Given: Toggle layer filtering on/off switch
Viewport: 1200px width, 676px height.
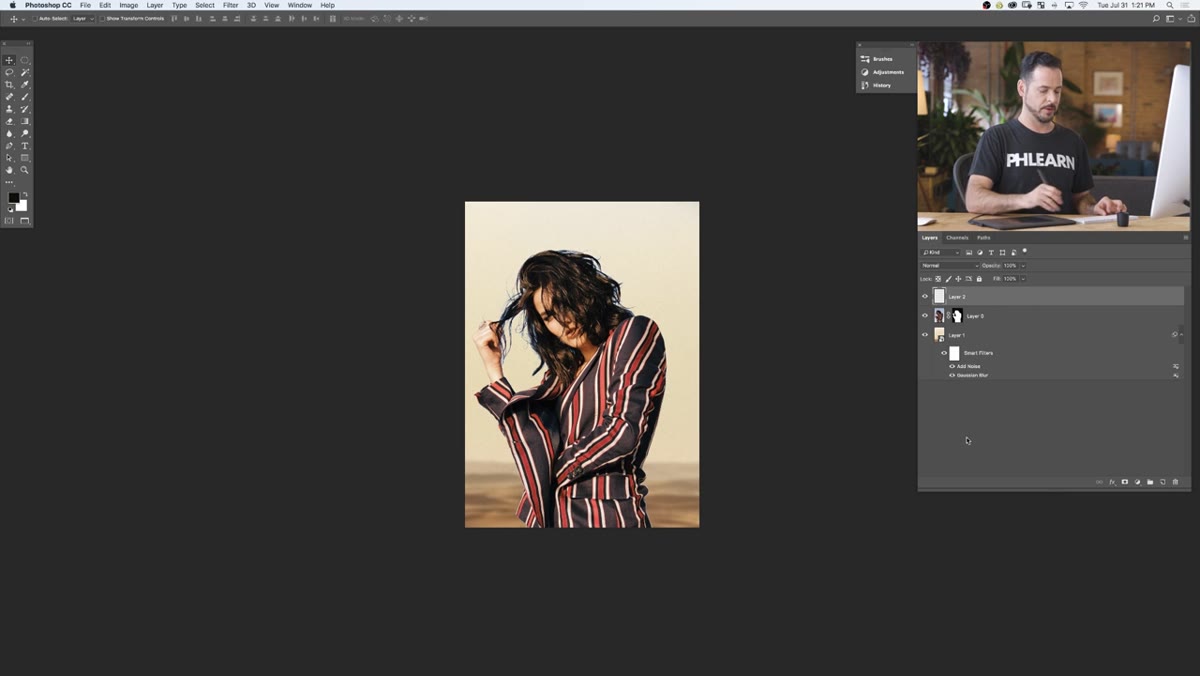Looking at the screenshot, I should click(1024, 251).
